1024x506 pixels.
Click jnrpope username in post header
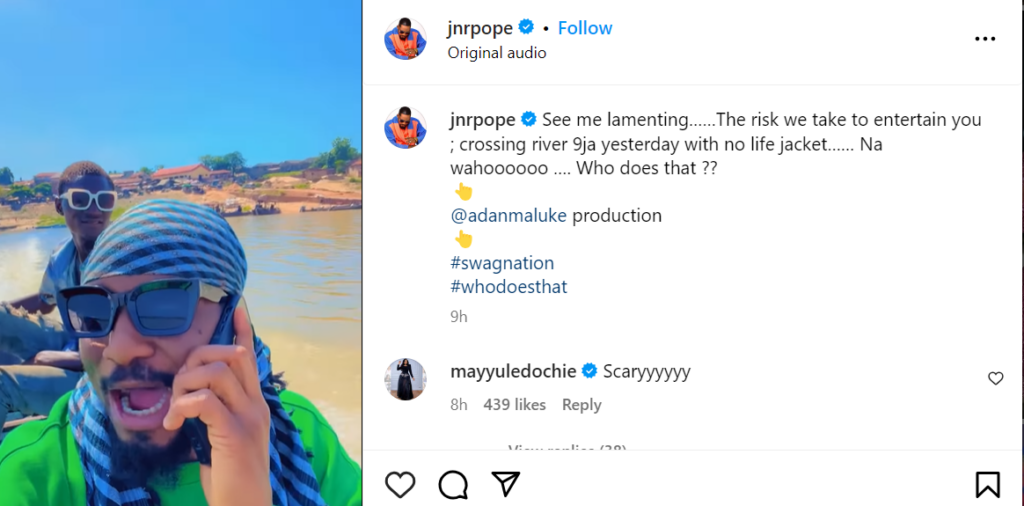coord(479,28)
